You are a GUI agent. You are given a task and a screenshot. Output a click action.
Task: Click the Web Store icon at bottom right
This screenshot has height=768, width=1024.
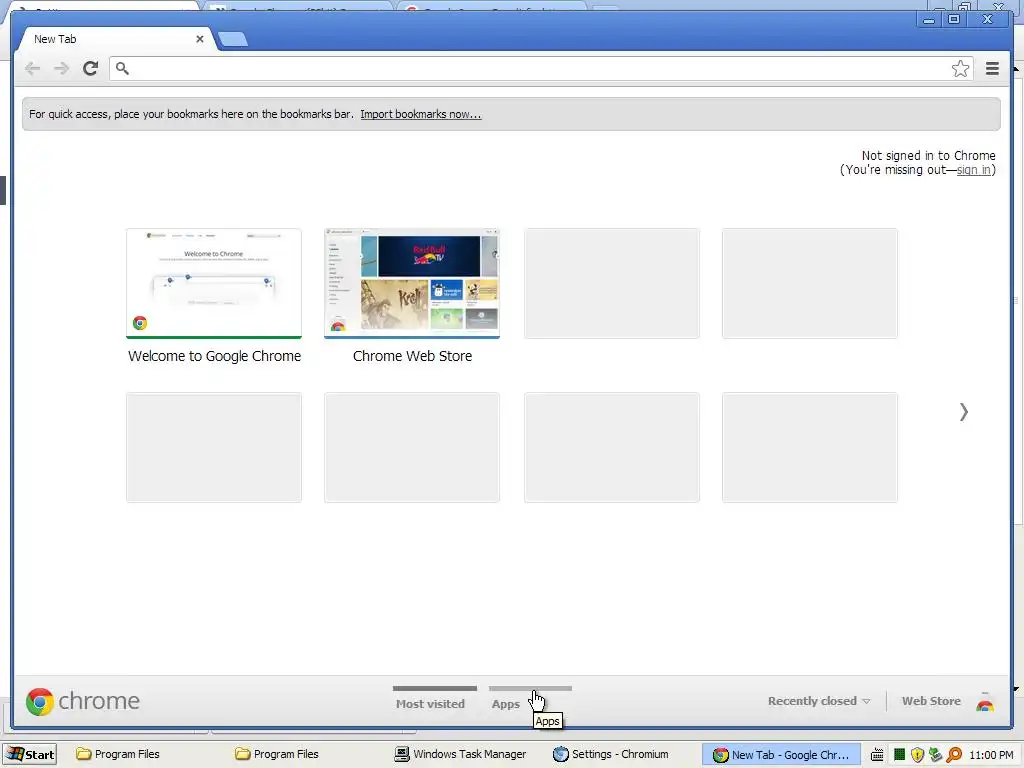[985, 702]
